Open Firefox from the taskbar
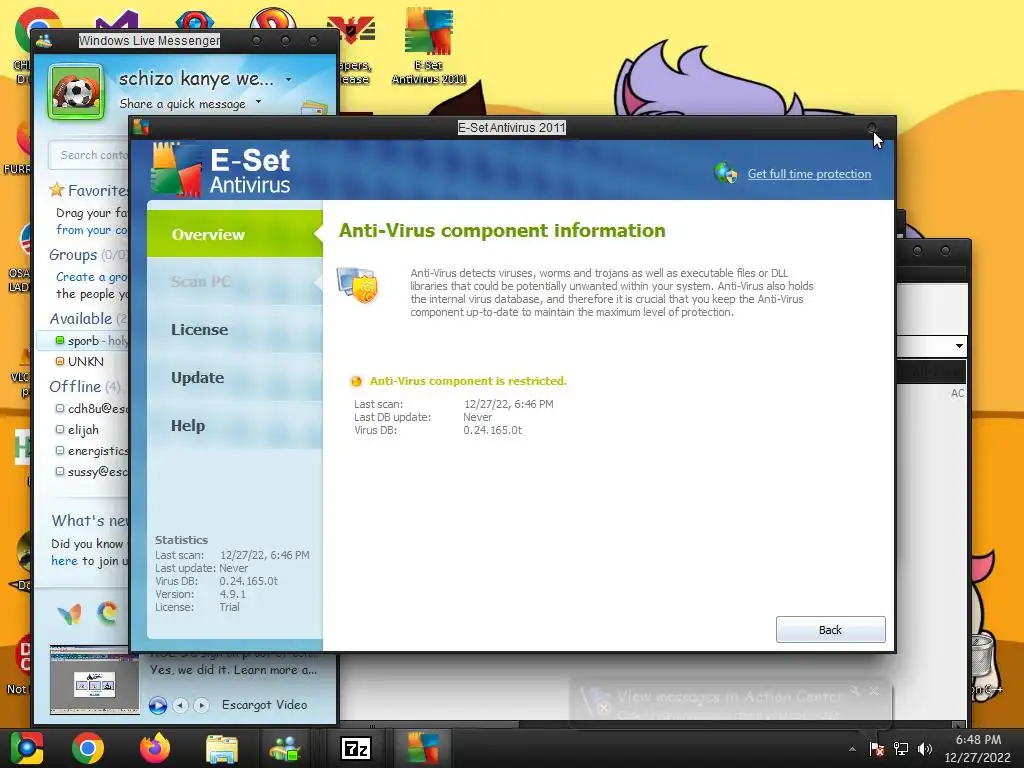 tap(155, 748)
